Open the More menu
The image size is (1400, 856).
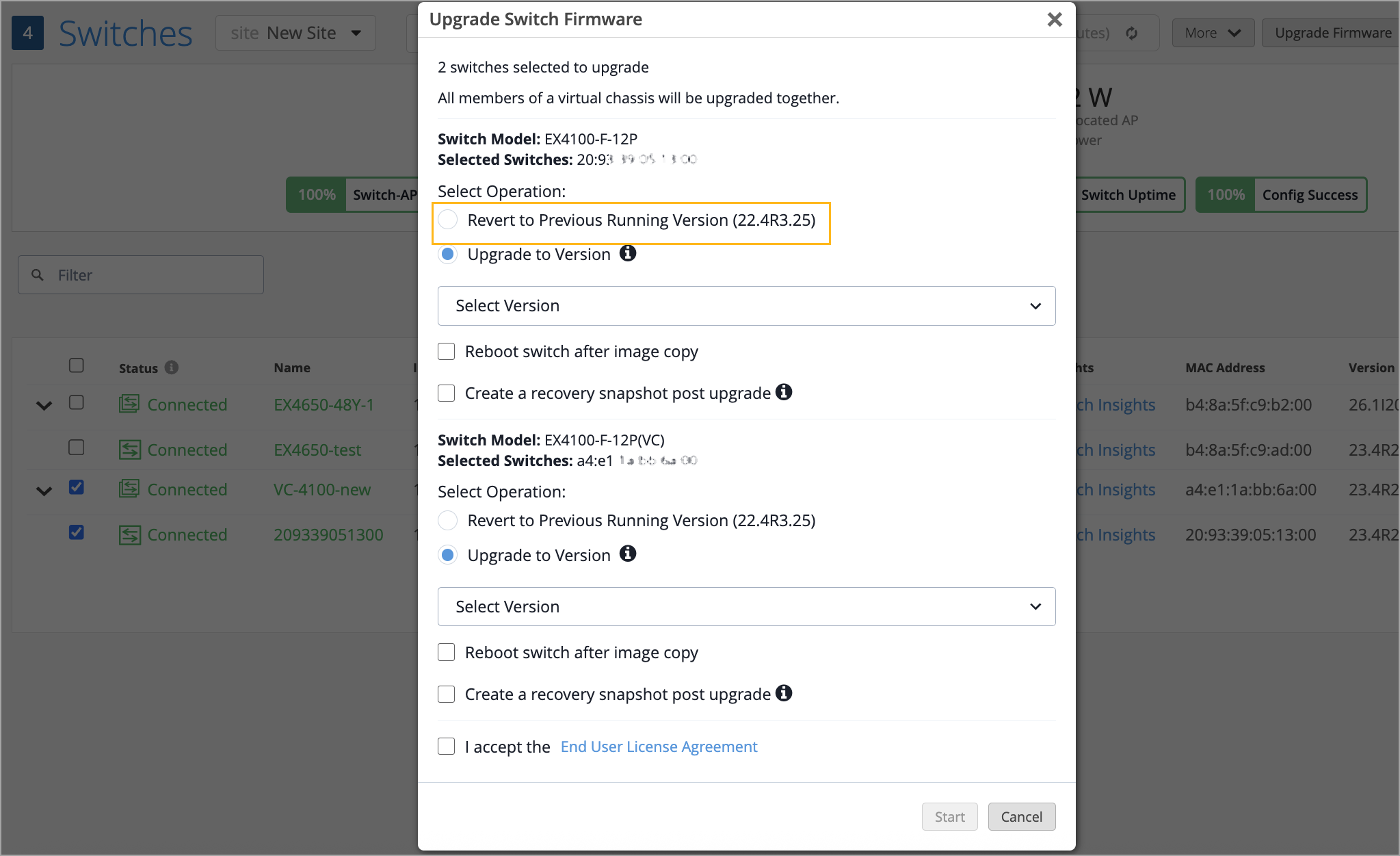click(1213, 33)
